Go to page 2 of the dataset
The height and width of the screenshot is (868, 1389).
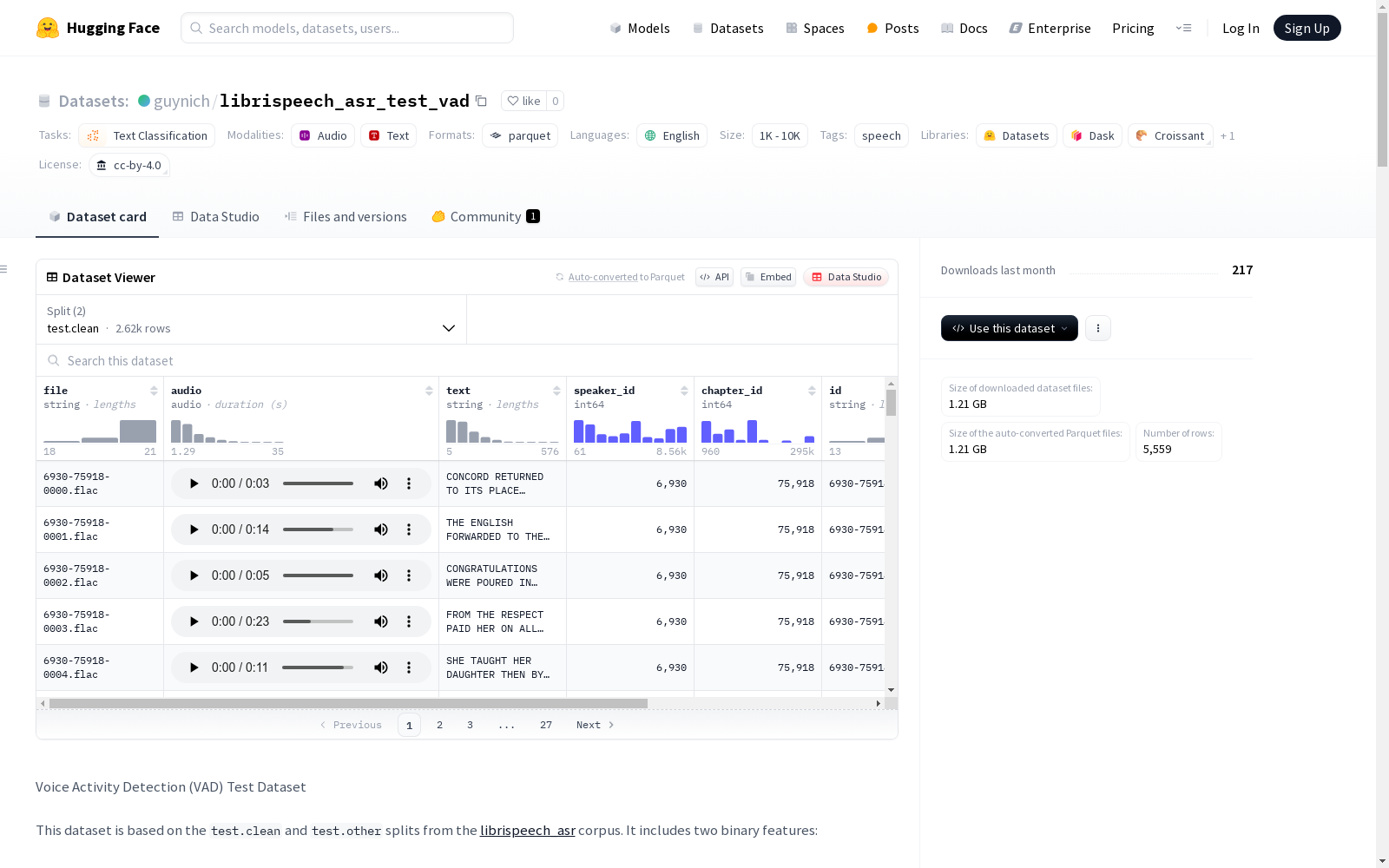point(439,725)
